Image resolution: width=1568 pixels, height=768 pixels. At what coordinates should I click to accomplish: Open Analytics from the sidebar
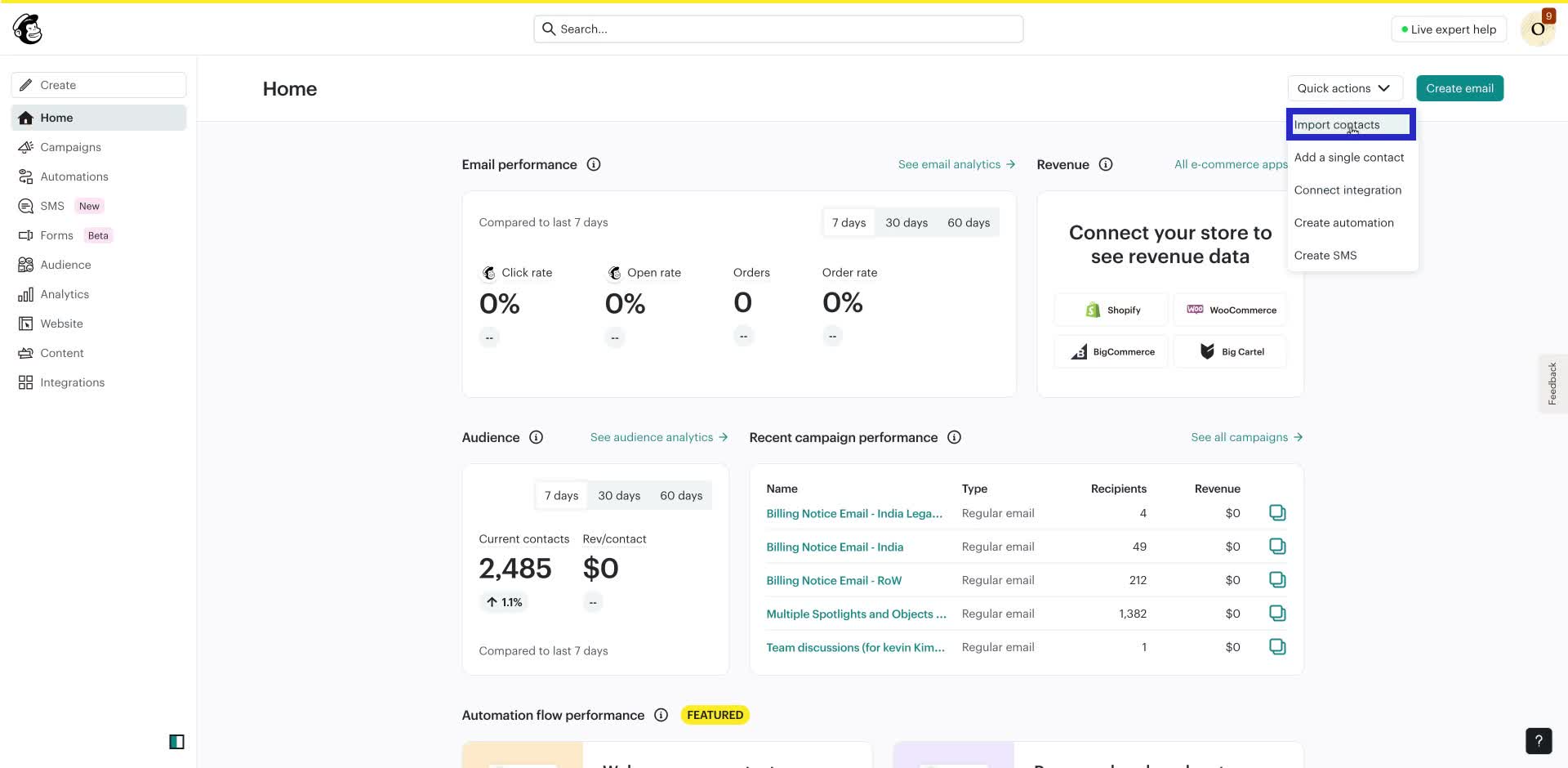click(x=65, y=293)
